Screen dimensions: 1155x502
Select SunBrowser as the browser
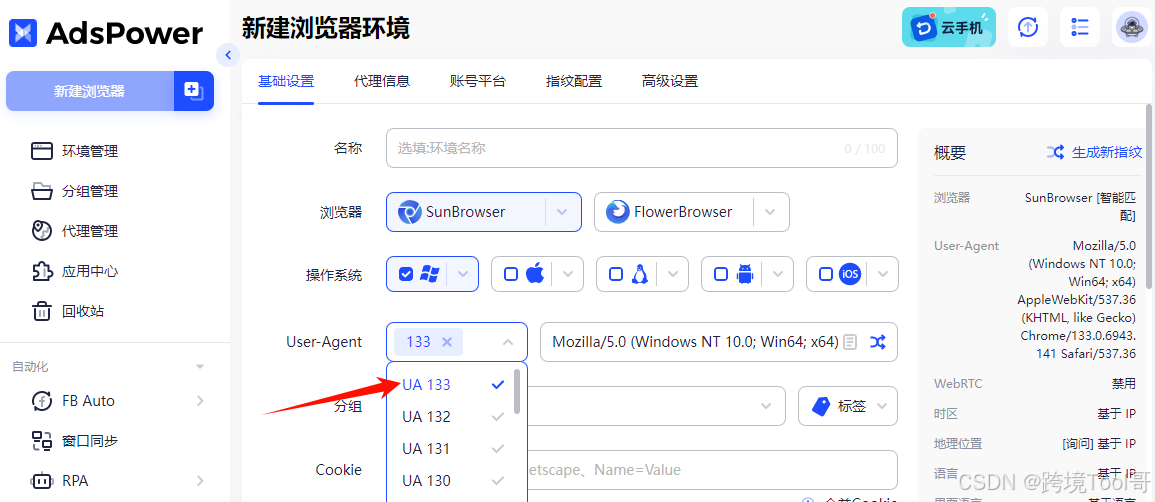coord(466,212)
